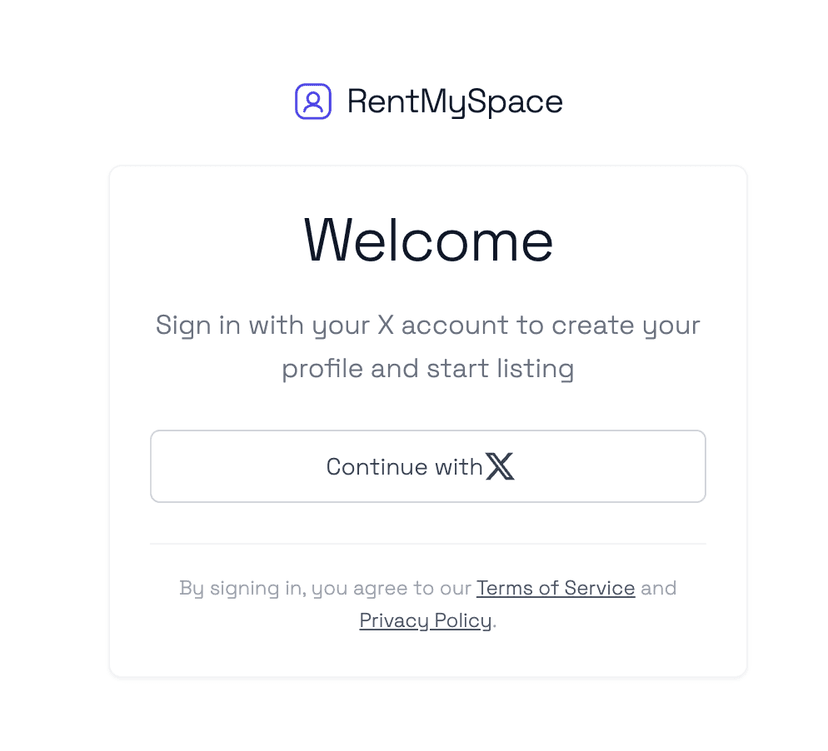Click the word "Privacy" in the footer link
The width and height of the screenshot is (828, 751).
coord(393,621)
